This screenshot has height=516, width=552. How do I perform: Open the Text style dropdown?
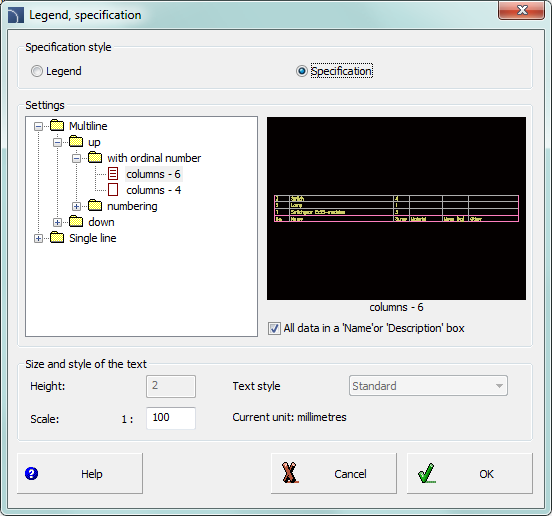click(428, 386)
